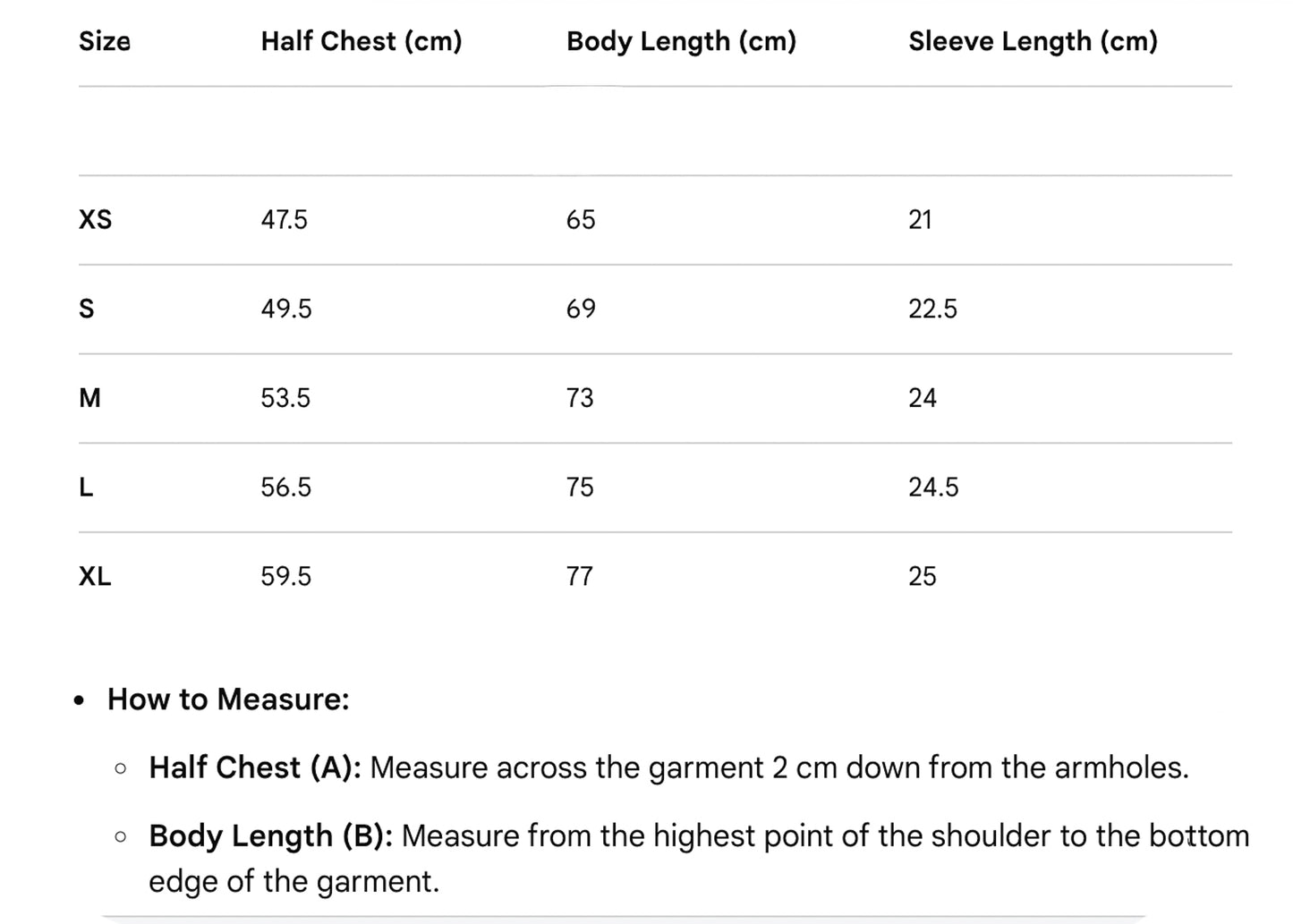Viewport: 1293px width, 924px height.
Task: Select the M size row label
Action: tap(89, 398)
